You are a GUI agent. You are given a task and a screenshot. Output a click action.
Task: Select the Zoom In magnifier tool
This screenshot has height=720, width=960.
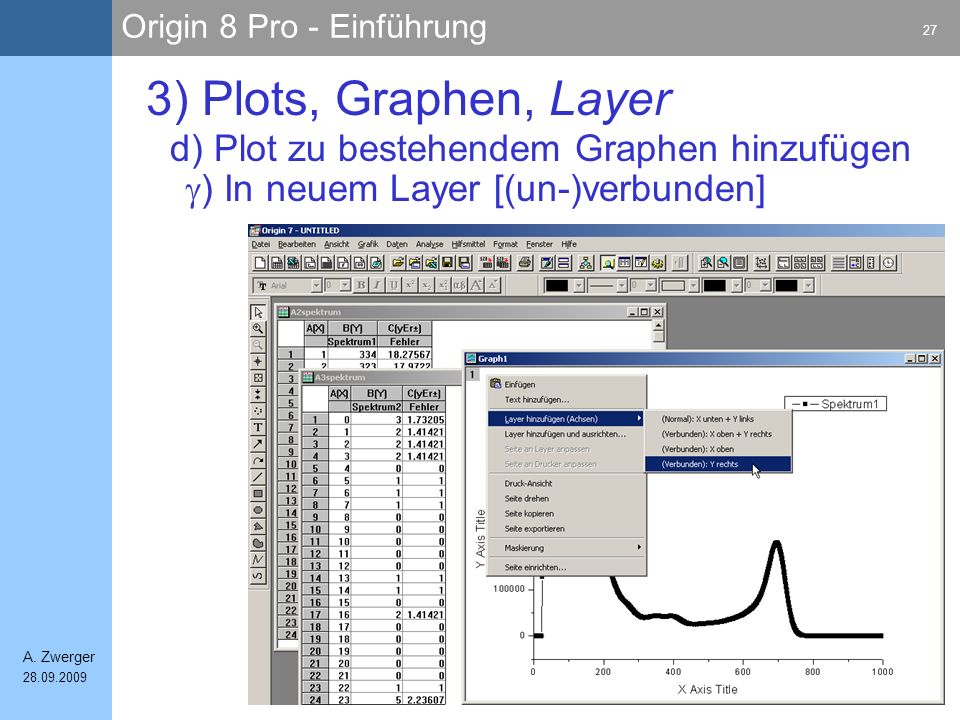click(x=258, y=328)
